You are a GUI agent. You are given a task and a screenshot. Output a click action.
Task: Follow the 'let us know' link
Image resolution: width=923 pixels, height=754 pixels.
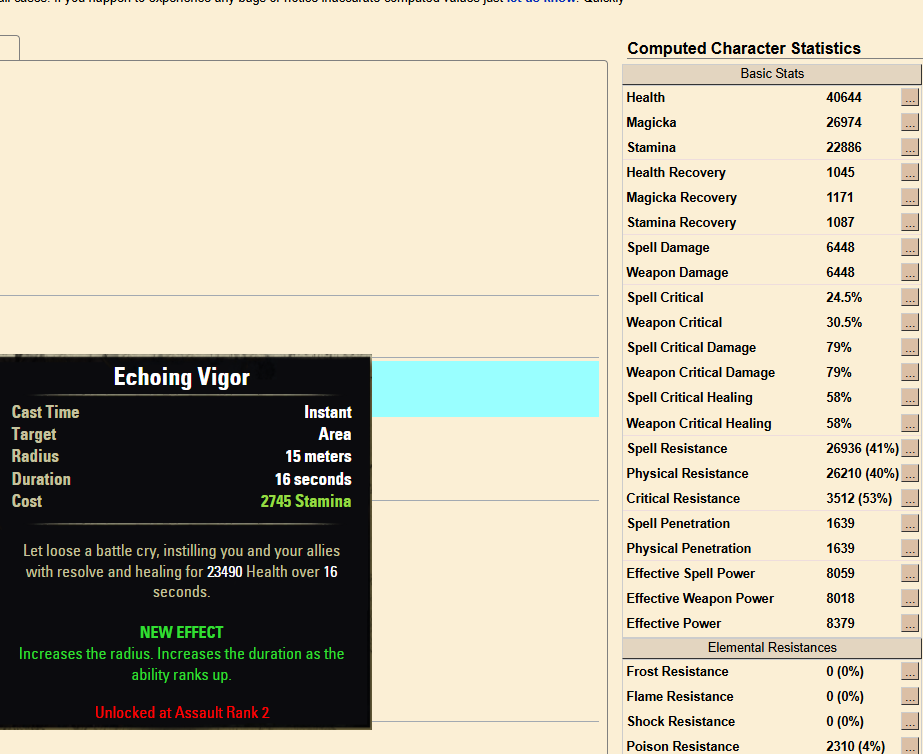pyautogui.click(x=540, y=2)
